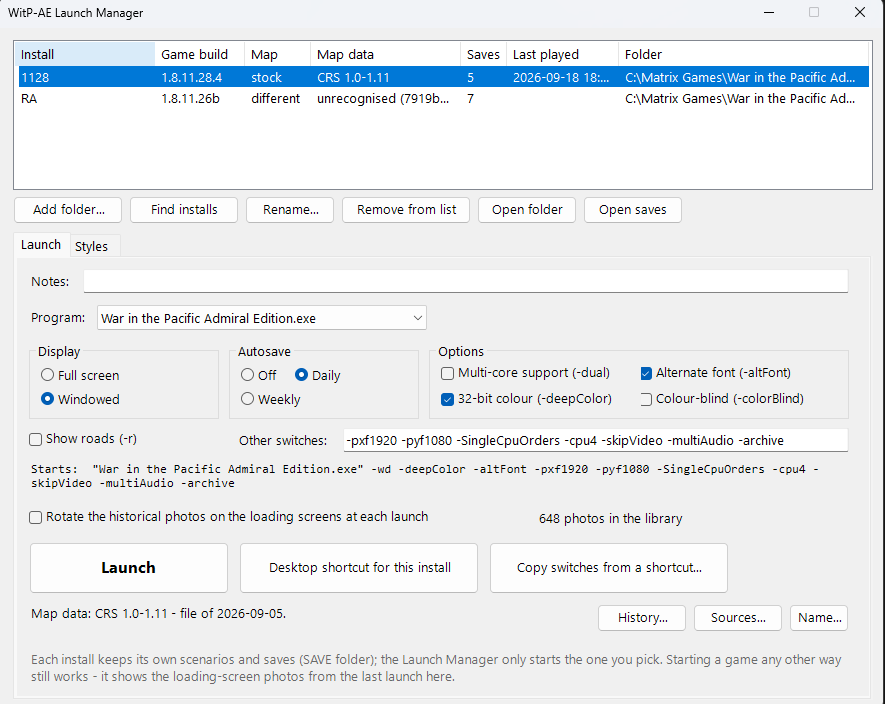Select the 1128 install row
885x704 pixels.
click(444, 77)
